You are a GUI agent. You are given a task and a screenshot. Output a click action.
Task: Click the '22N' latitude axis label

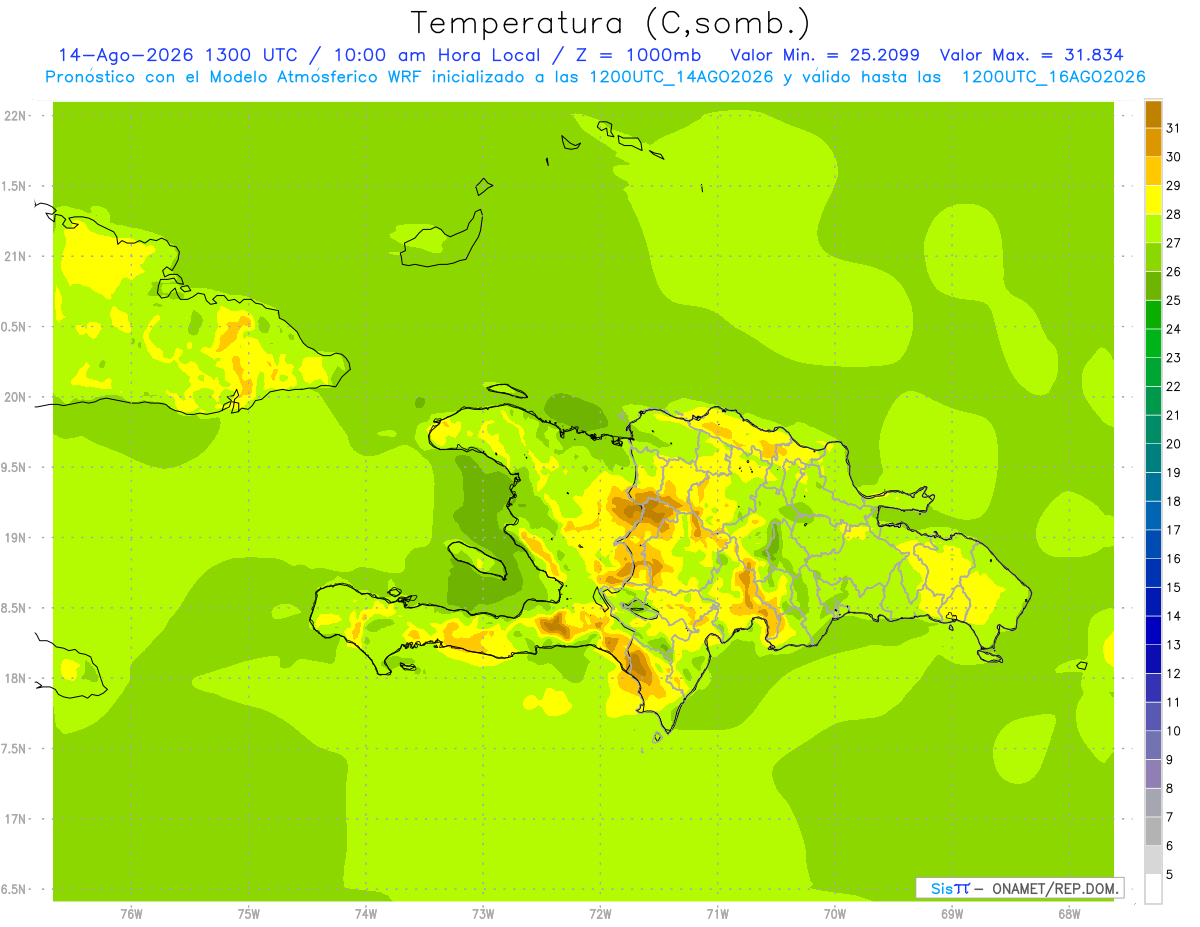(16, 116)
